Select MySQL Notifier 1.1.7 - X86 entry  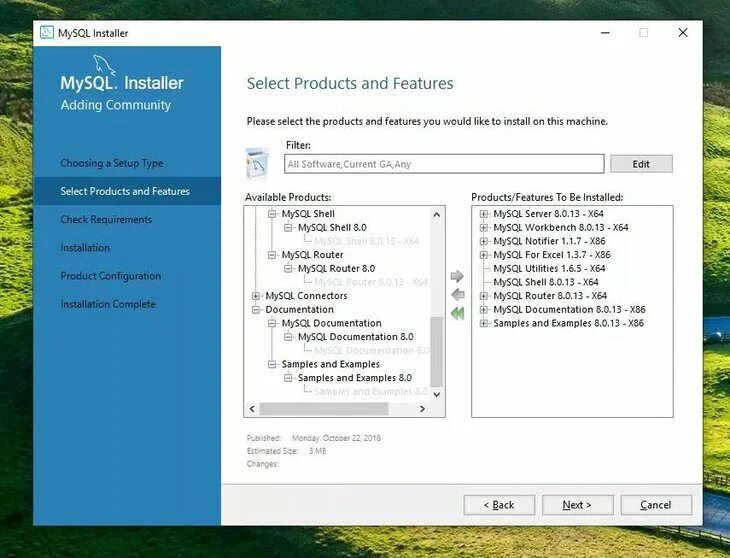[549, 241]
